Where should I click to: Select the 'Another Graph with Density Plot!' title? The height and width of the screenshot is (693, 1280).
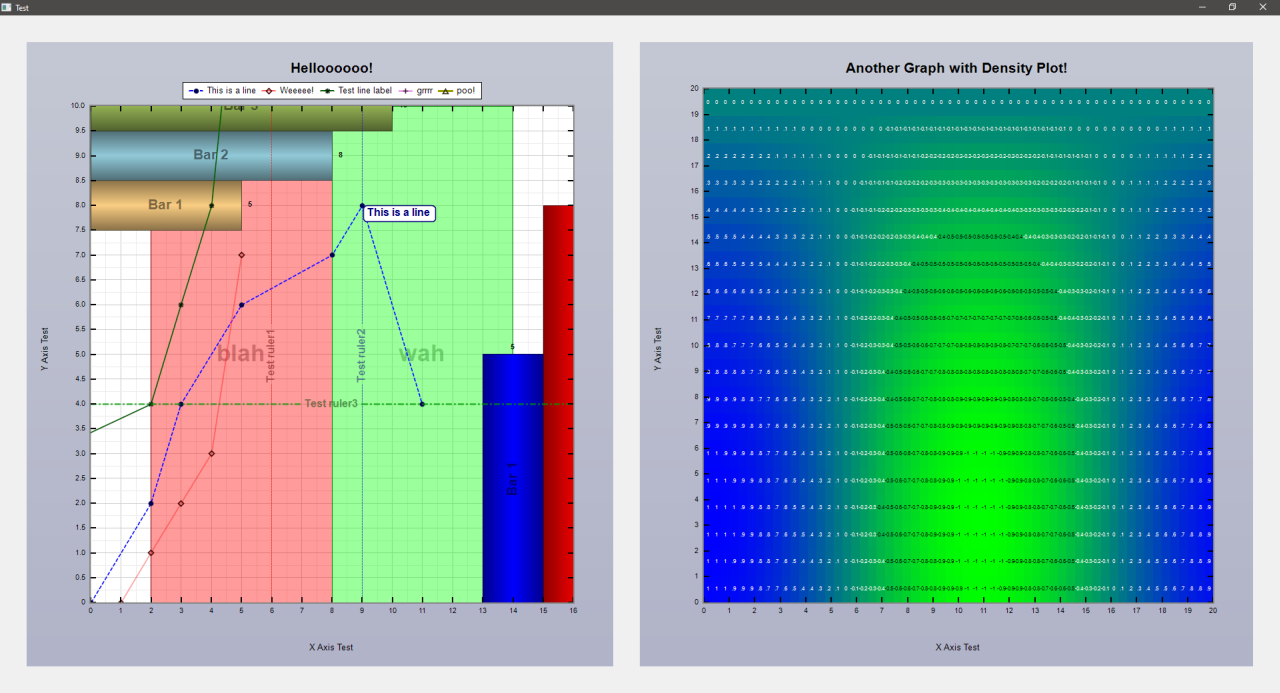[x=955, y=68]
